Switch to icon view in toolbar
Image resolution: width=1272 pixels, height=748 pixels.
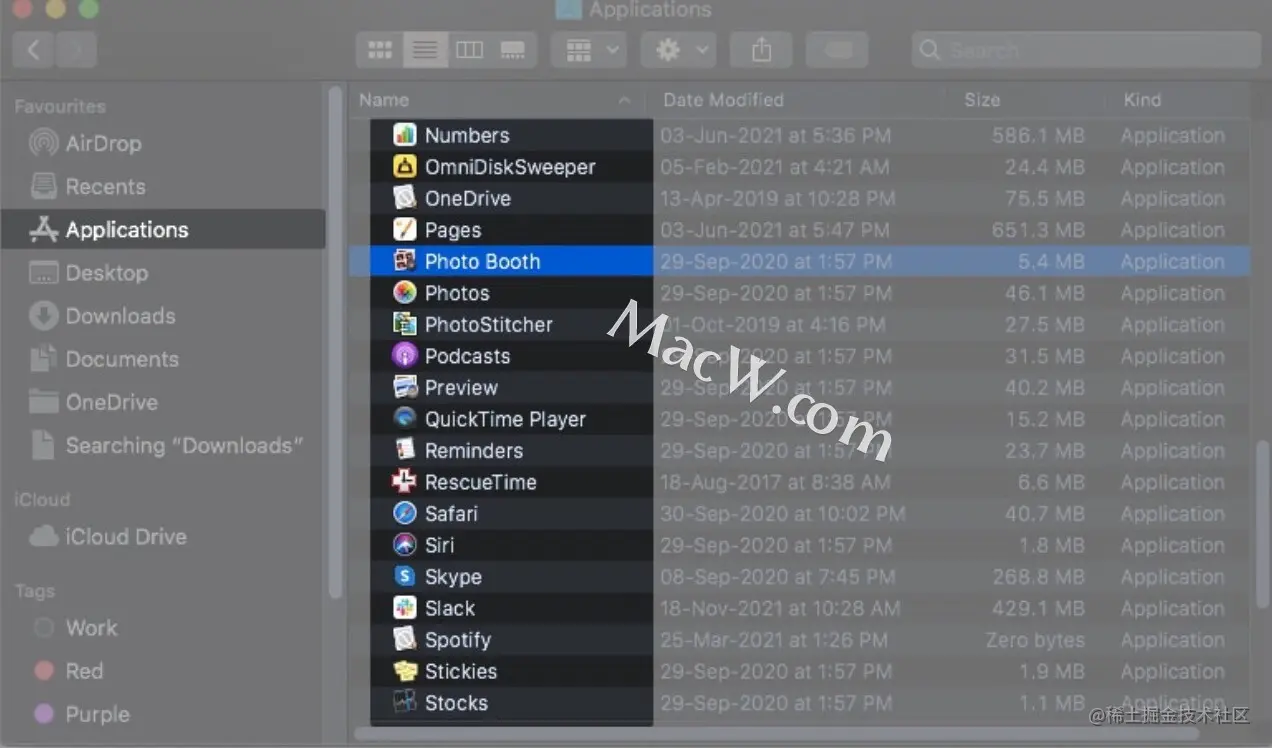click(x=380, y=49)
